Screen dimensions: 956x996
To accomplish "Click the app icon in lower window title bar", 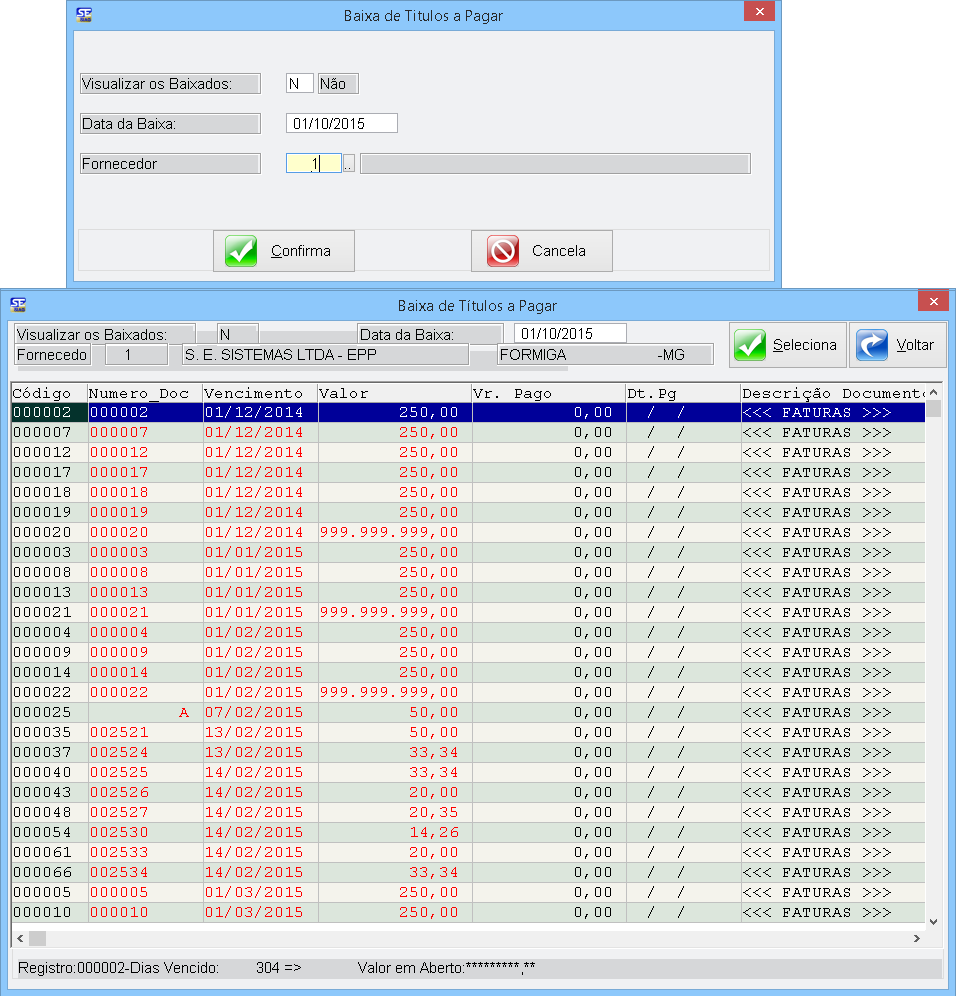I will pos(17,305).
